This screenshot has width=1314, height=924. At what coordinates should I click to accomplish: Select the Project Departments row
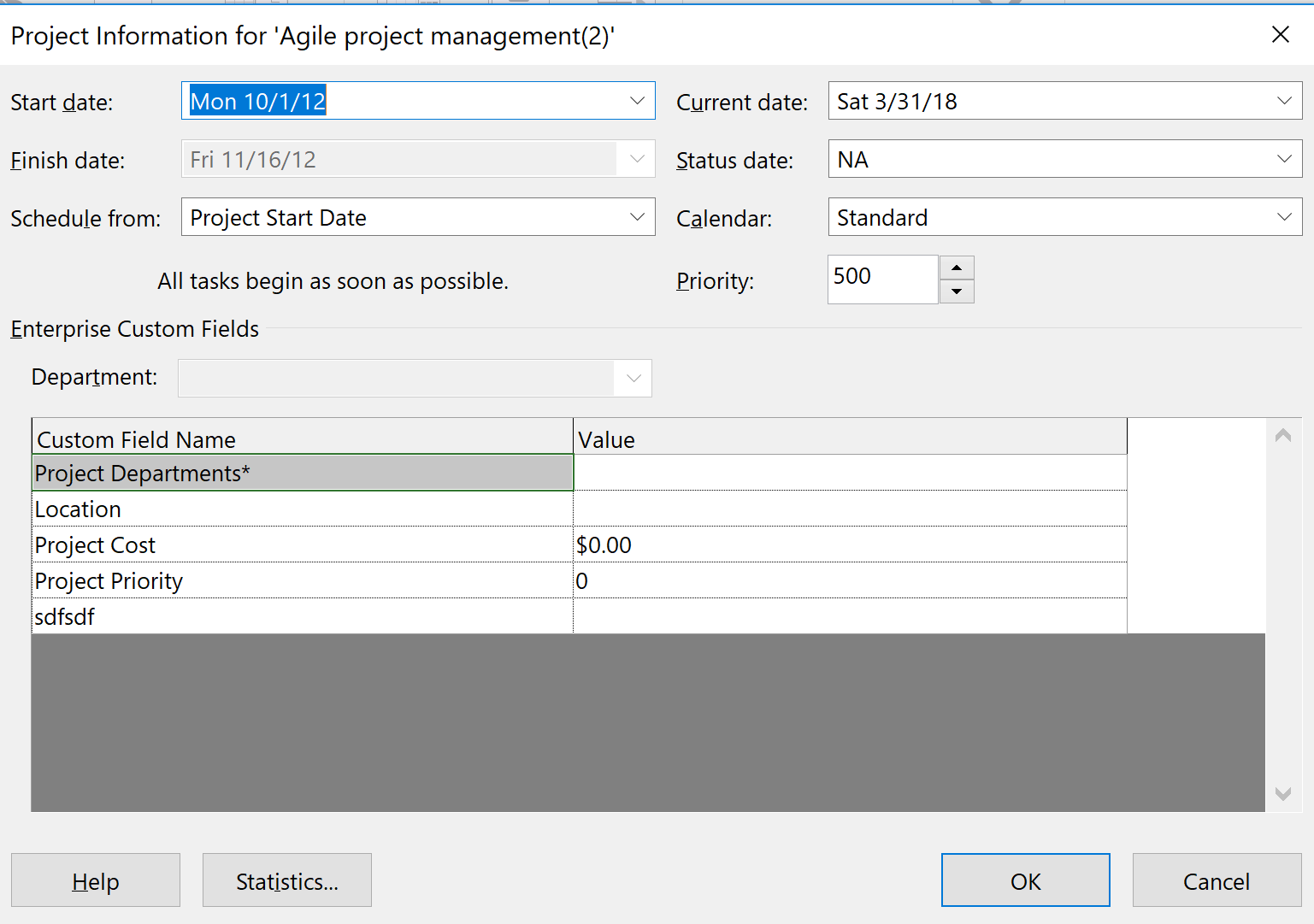pos(302,474)
